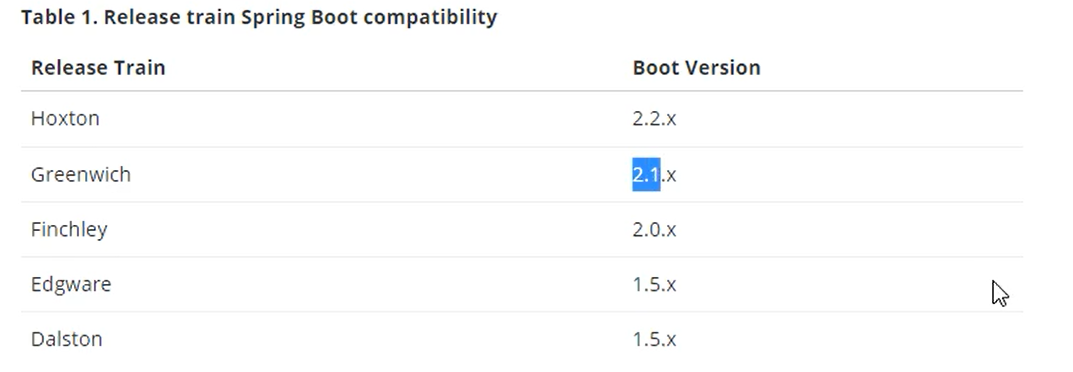This screenshot has height=372, width=1073.
Task: Click the highlighted 2.1 text in Greenwich row
Action: click(x=646, y=174)
